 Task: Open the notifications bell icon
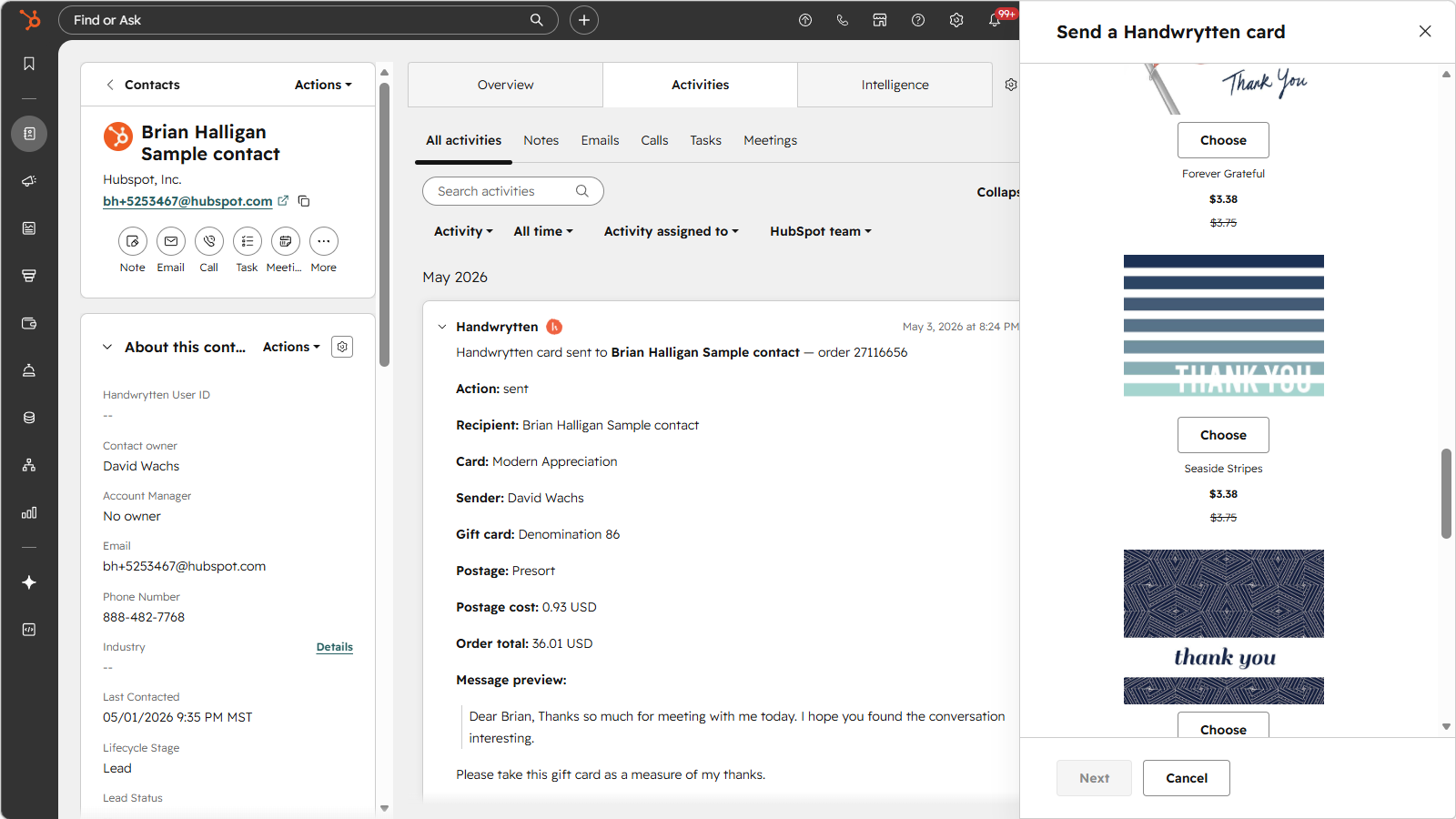point(995,20)
